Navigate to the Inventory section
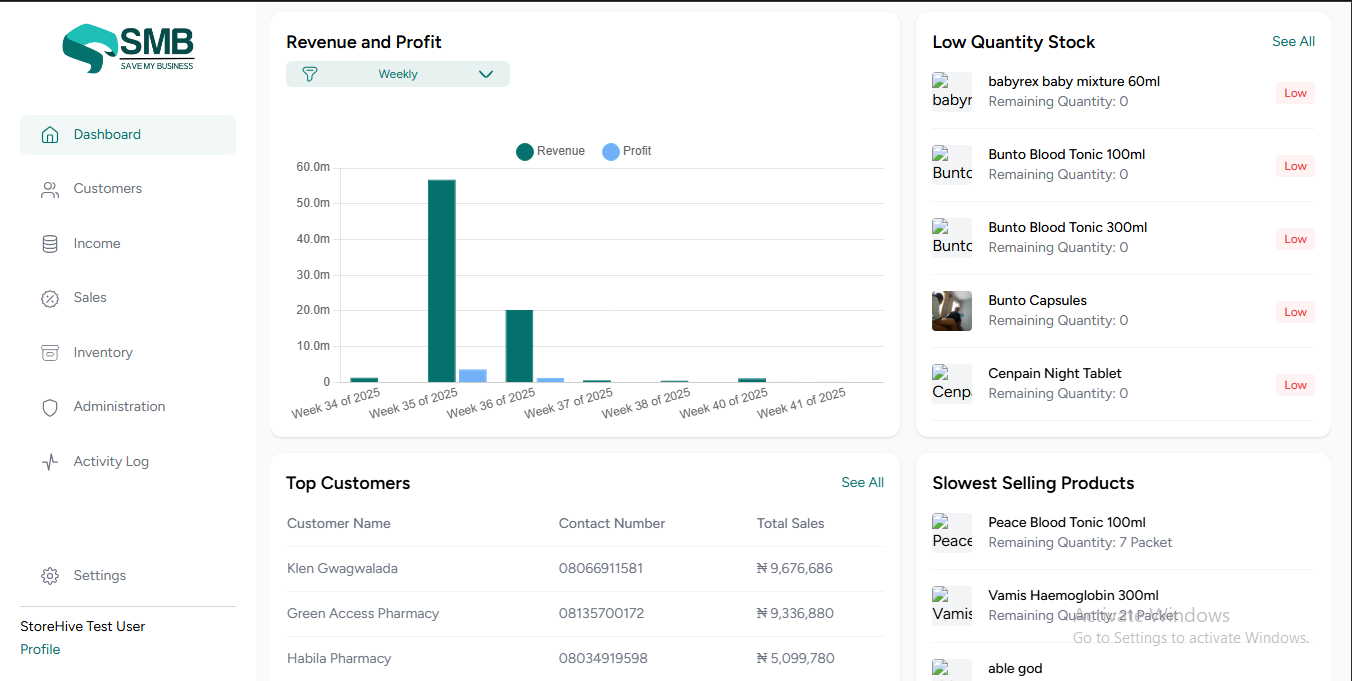 pos(102,352)
